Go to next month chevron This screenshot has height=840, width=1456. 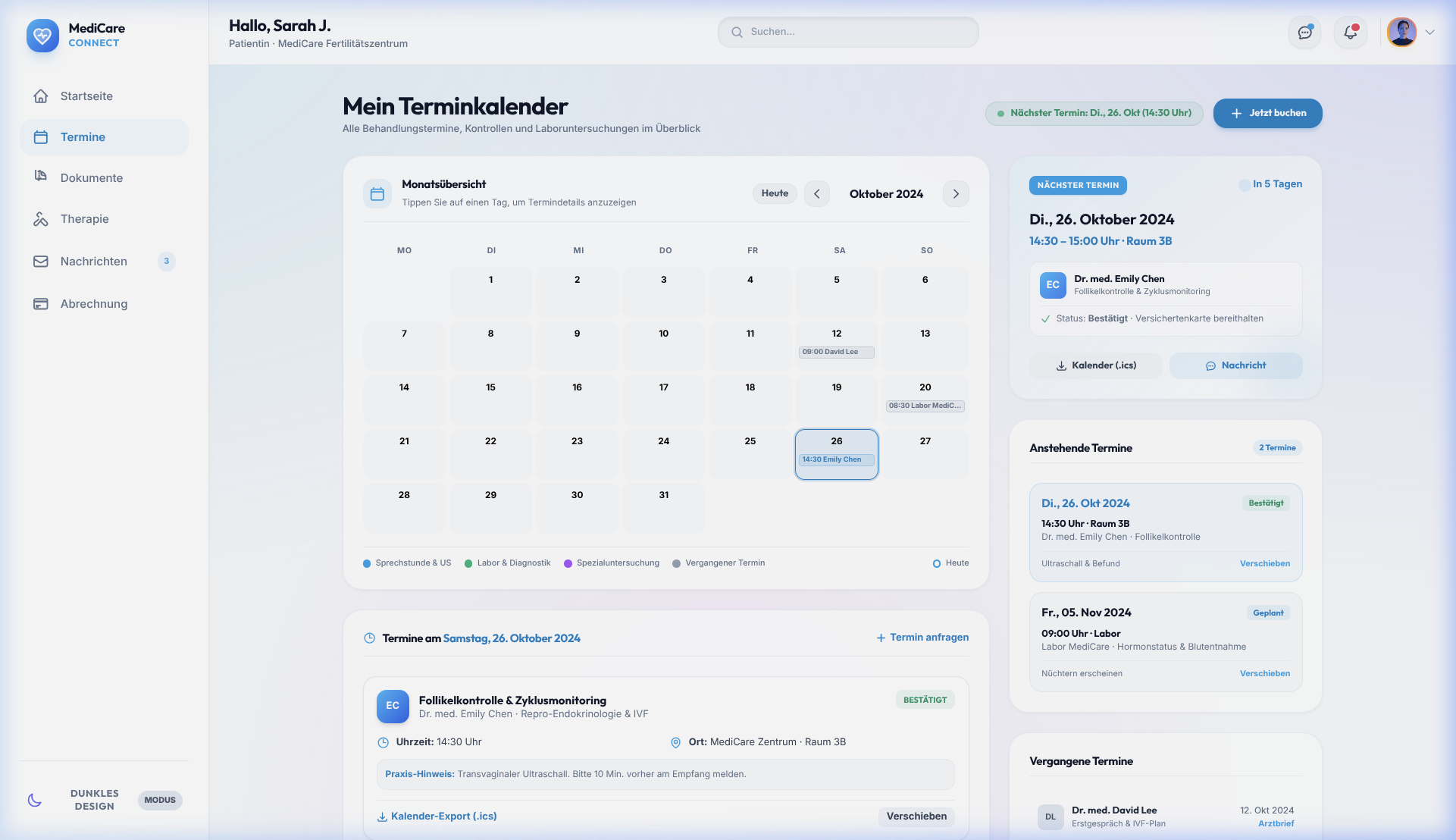(957, 194)
